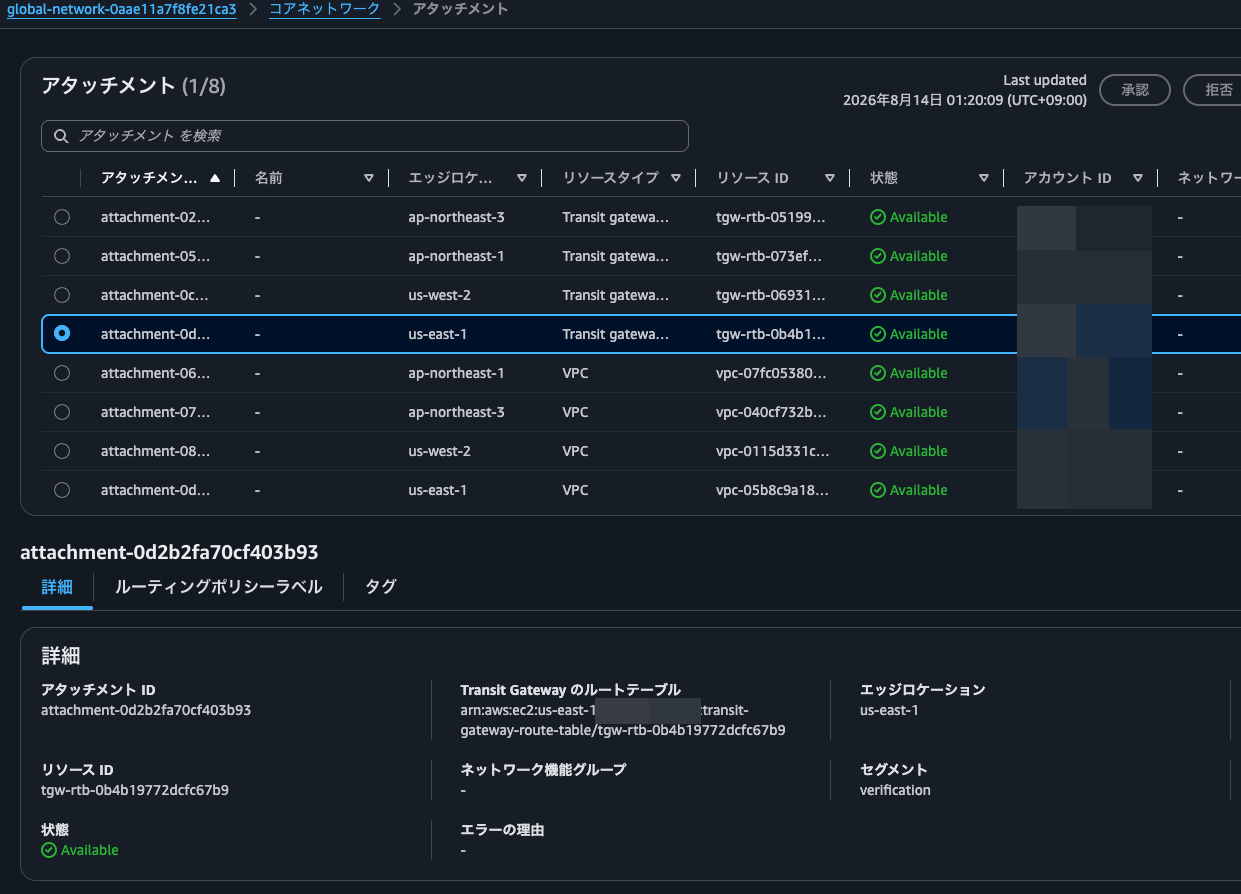Open the アカウント ID column filter arrow

(x=1138, y=178)
